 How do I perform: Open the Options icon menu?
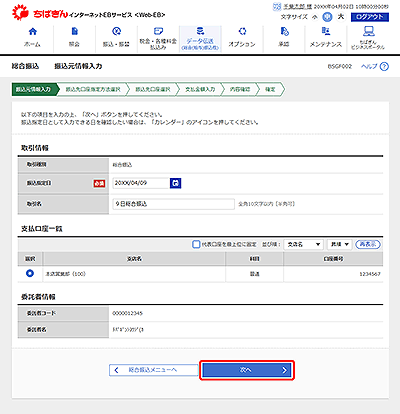tap(242, 32)
